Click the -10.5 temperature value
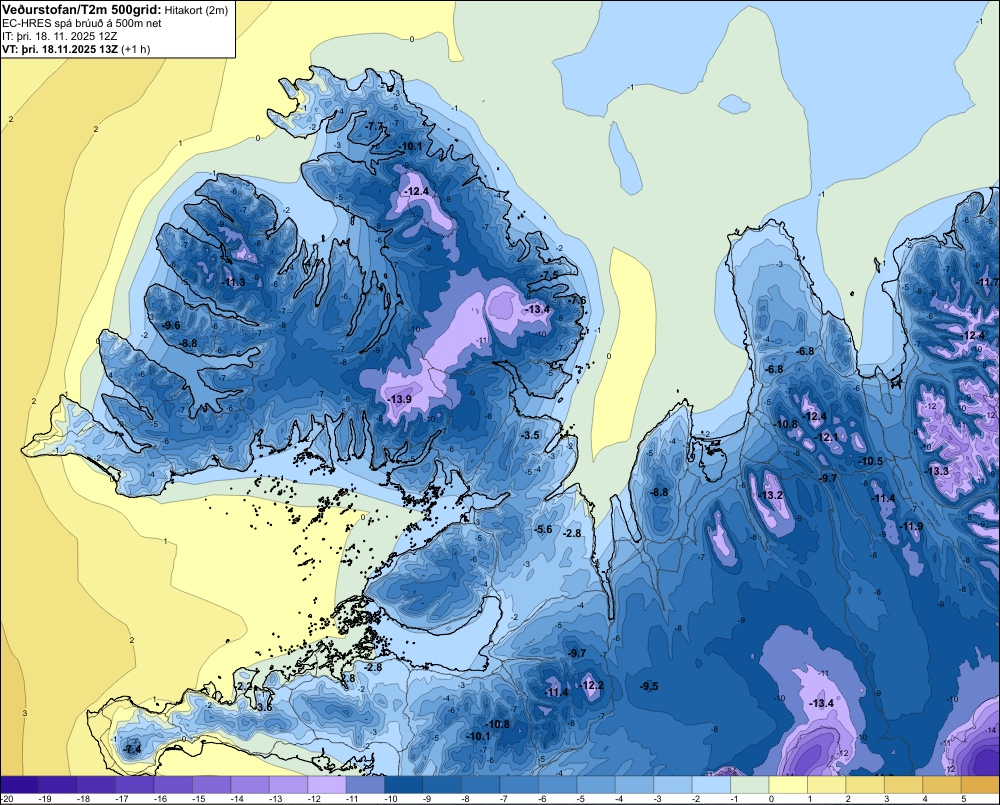This screenshot has width=1000, height=805. [871, 461]
